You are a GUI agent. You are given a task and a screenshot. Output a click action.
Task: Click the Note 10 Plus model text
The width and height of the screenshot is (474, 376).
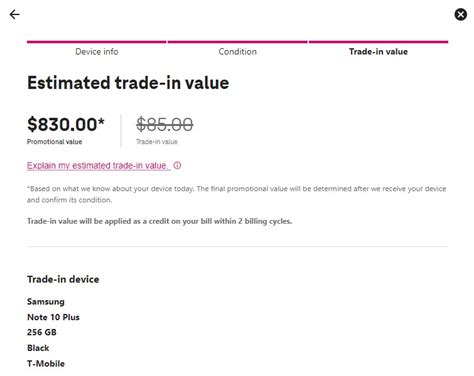53,317
